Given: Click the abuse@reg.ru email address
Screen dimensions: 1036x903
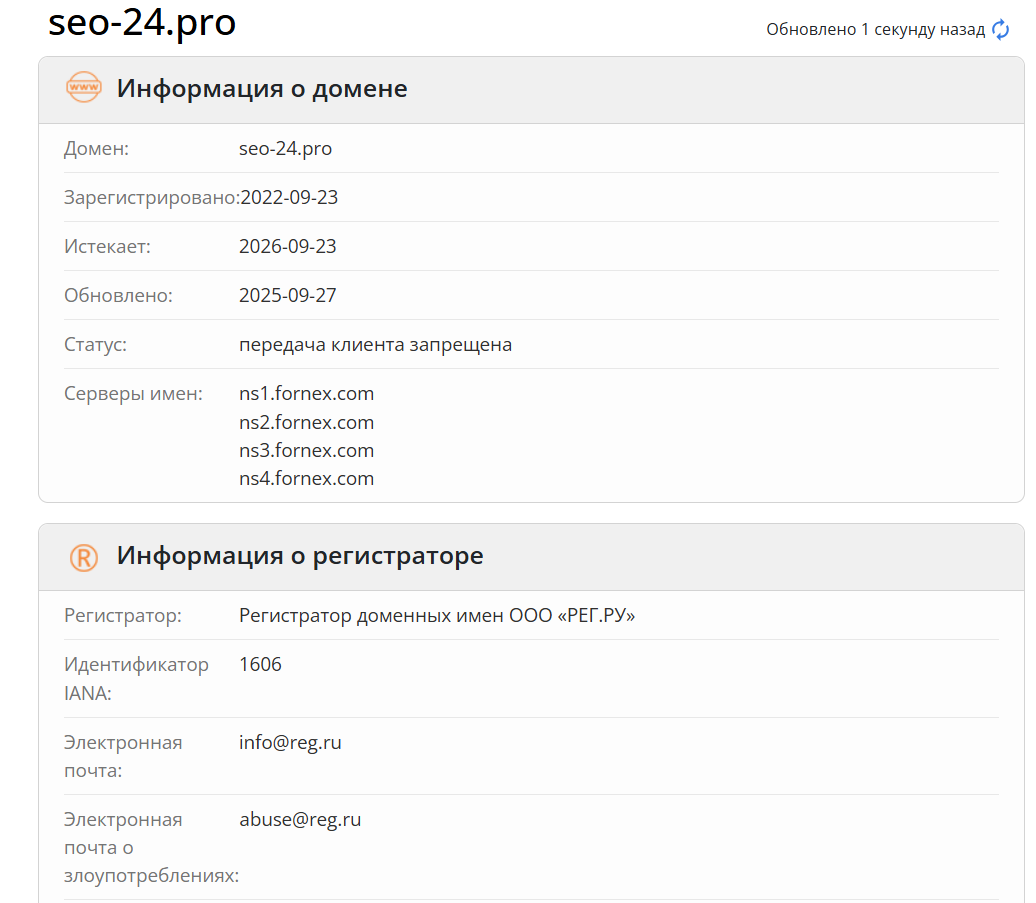Looking at the screenshot, I should [x=300, y=820].
